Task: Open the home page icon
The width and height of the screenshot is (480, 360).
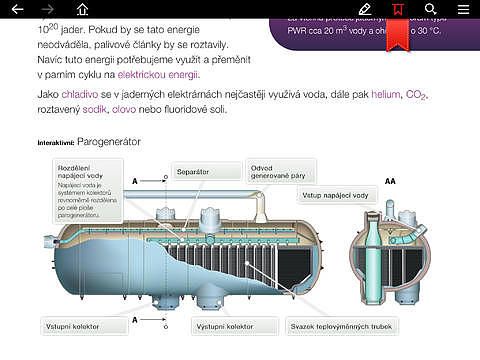Action: (x=82, y=9)
